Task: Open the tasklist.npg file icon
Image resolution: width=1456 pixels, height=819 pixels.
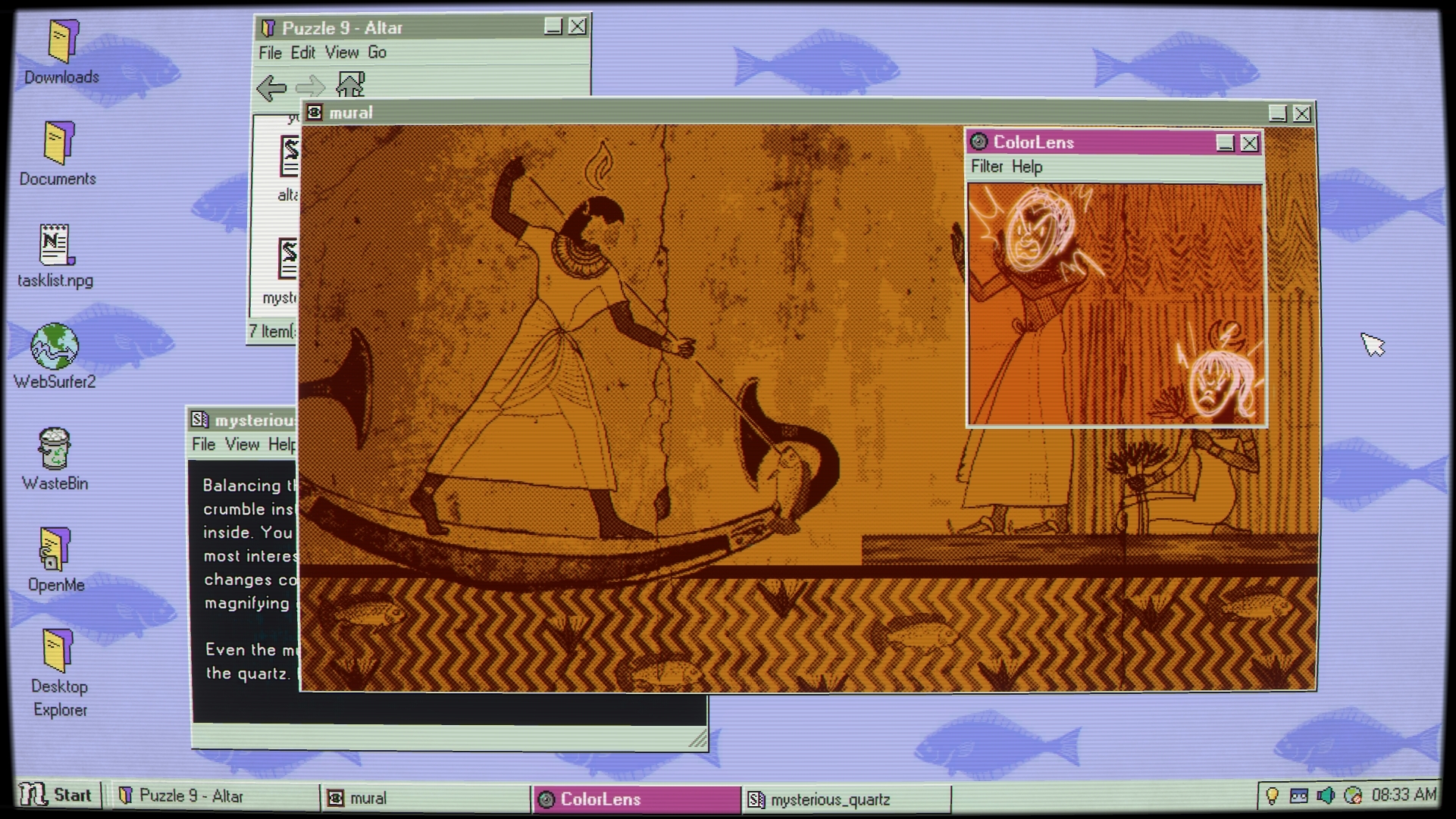Action: pyautogui.click(x=55, y=245)
